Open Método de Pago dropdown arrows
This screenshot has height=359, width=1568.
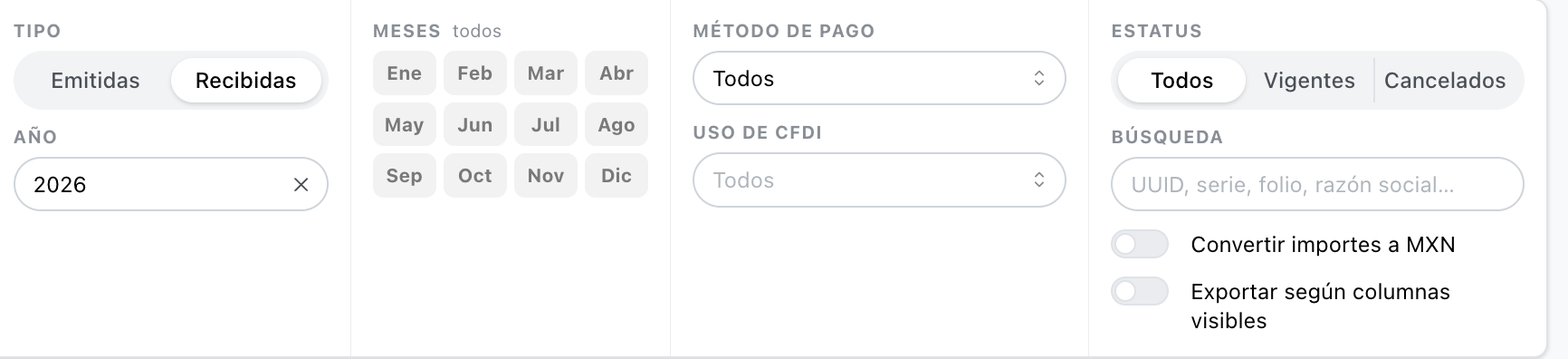1039,79
